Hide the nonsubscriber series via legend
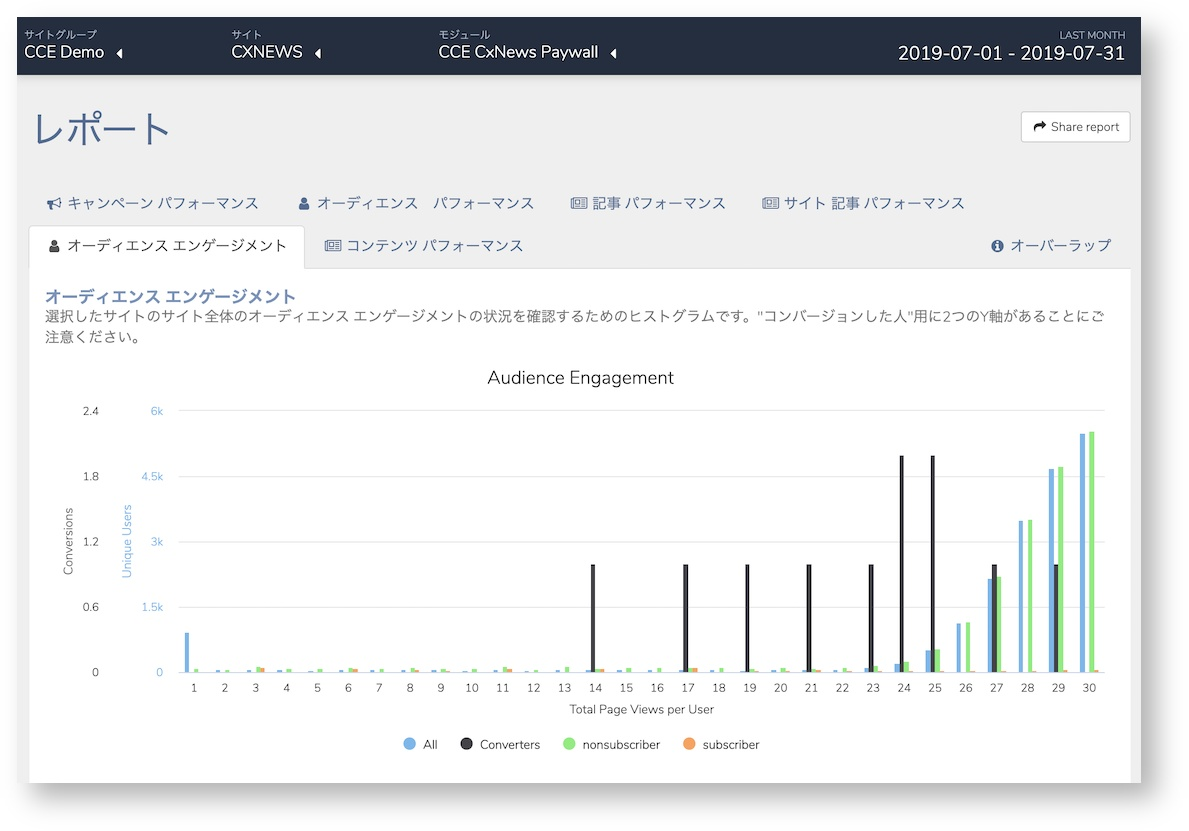Image resolution: width=1189 pixels, height=831 pixels. tap(612, 745)
